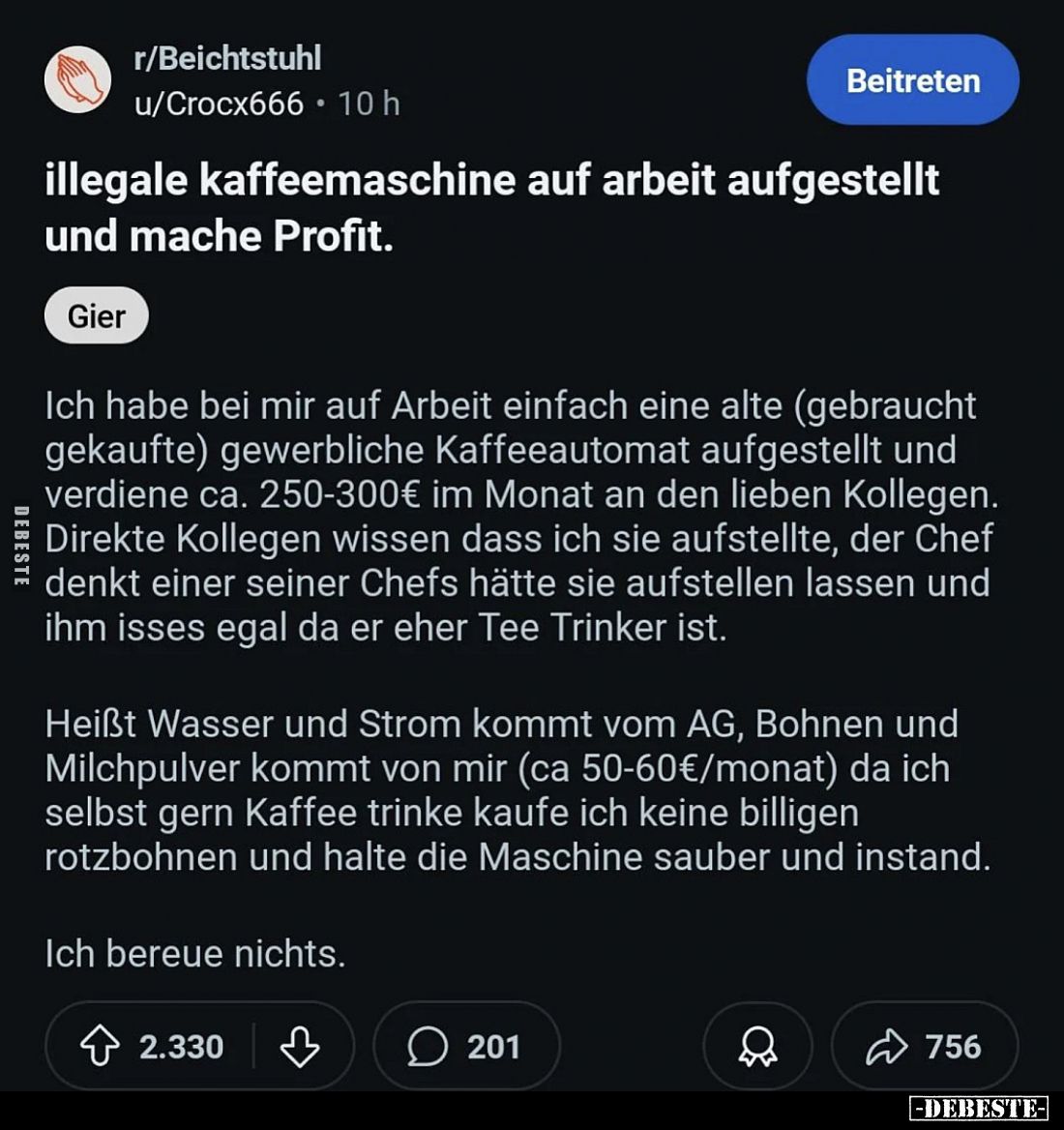Click the 2.330 vote count
Viewport: 1064px width, 1130px height.
pos(181,1047)
